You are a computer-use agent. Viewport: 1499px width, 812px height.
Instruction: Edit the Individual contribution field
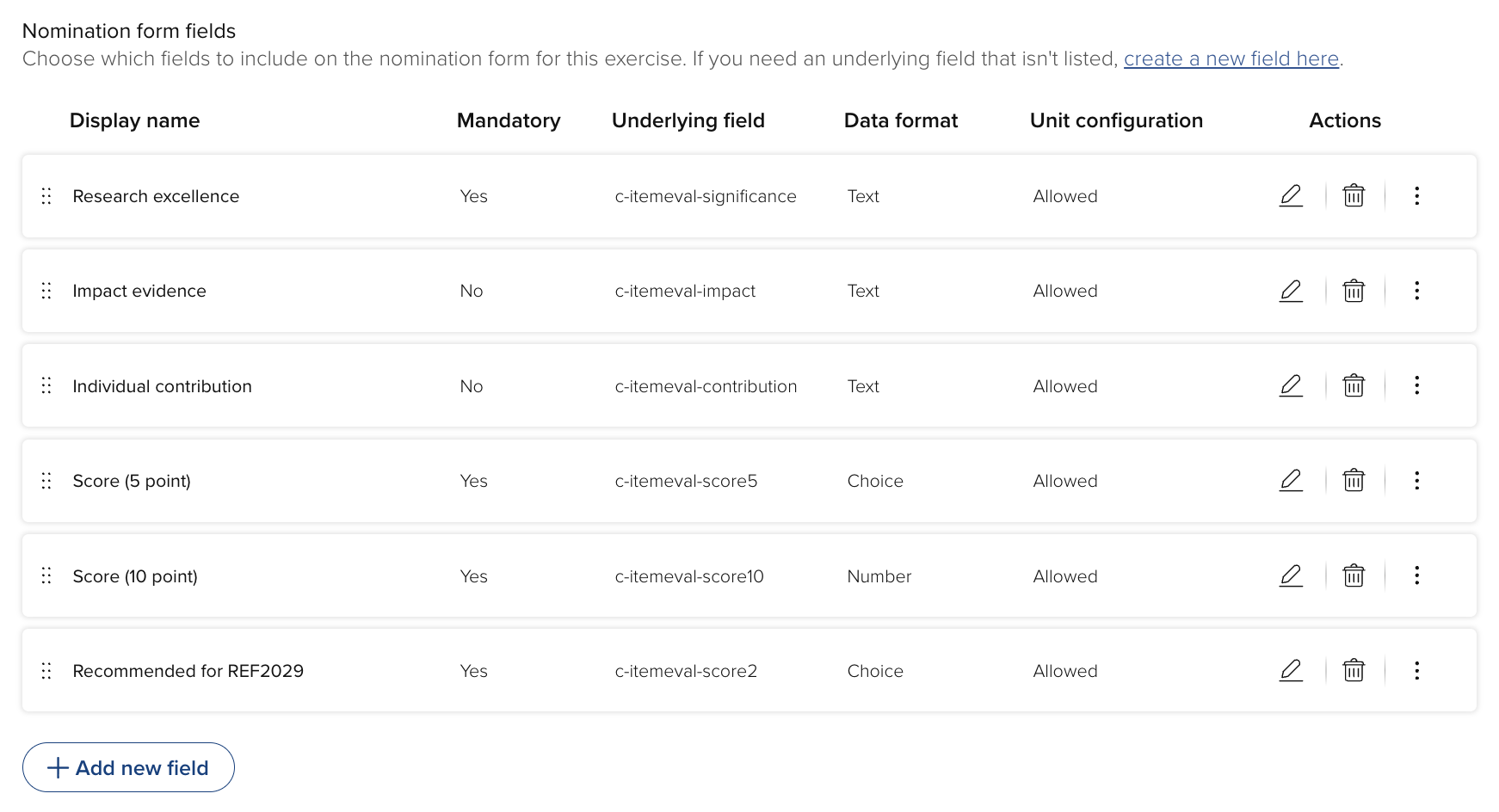[x=1291, y=386]
